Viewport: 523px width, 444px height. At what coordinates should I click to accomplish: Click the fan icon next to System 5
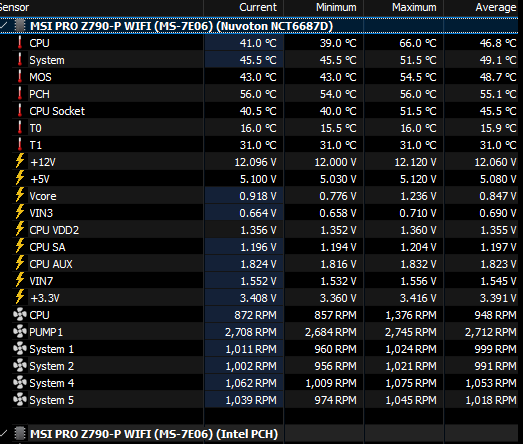(x=20, y=399)
